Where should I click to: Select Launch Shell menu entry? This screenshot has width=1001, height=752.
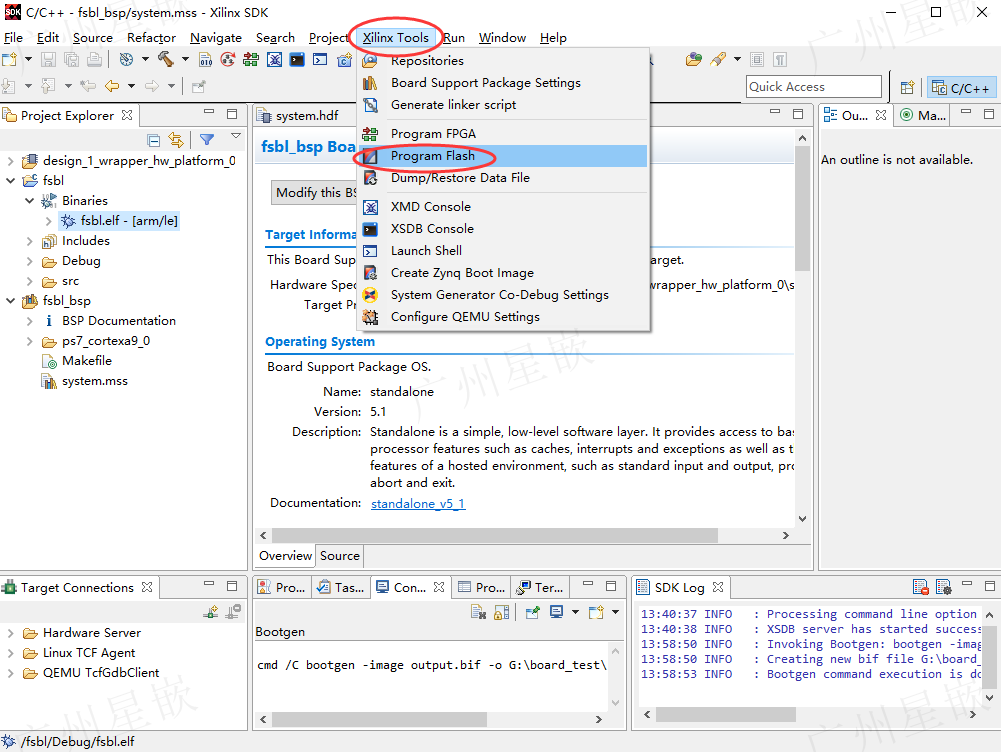(x=504, y=251)
